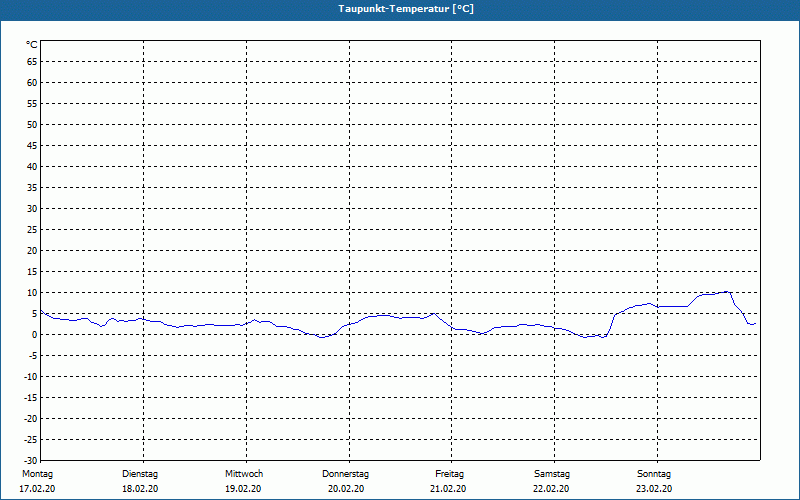Click the y-axis value 40

tap(32, 166)
